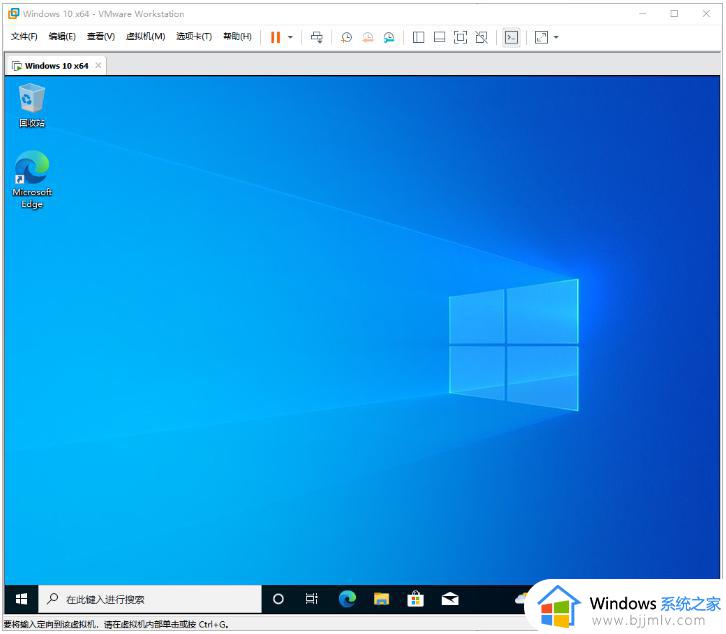This screenshot has height=634, width=726.
Task: Revert the virtual machine to its snapshot
Action: click(x=368, y=38)
